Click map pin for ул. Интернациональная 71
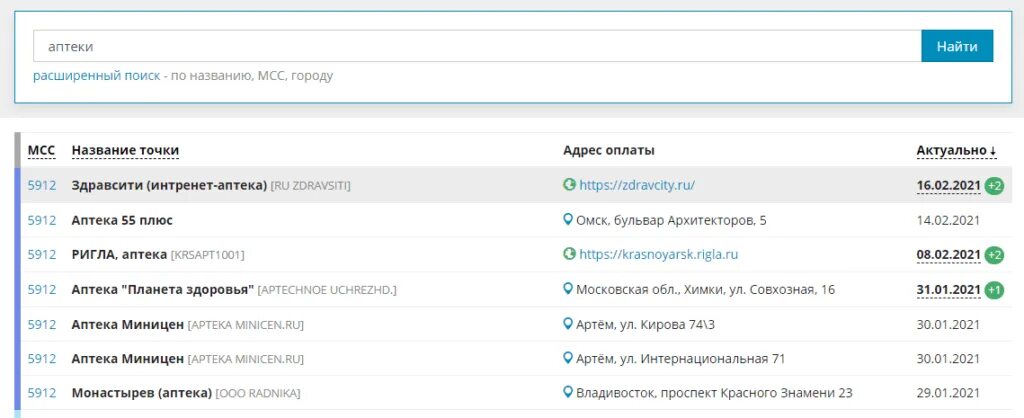Viewport: 1024px width, 418px height. (569, 359)
